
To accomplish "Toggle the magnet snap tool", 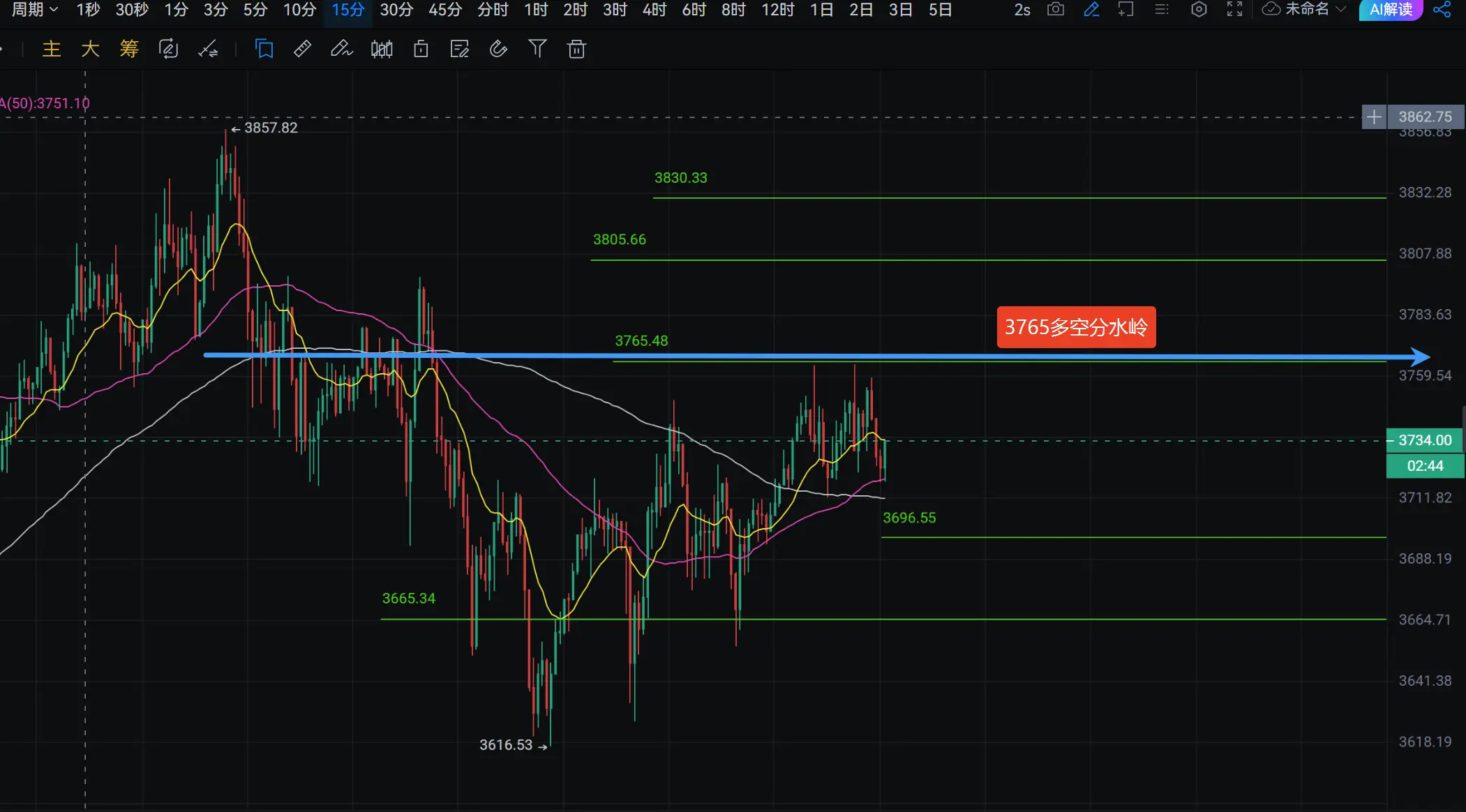I will click(499, 49).
